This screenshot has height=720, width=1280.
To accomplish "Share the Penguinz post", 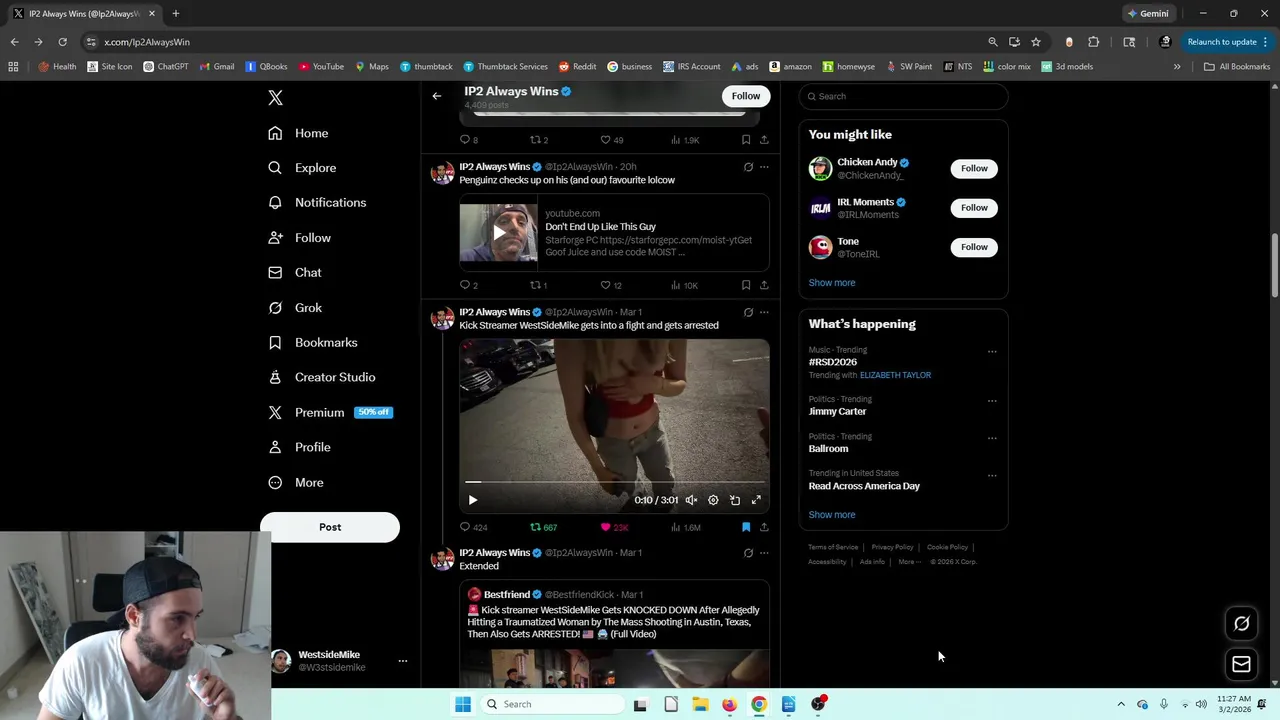I will pos(764,285).
